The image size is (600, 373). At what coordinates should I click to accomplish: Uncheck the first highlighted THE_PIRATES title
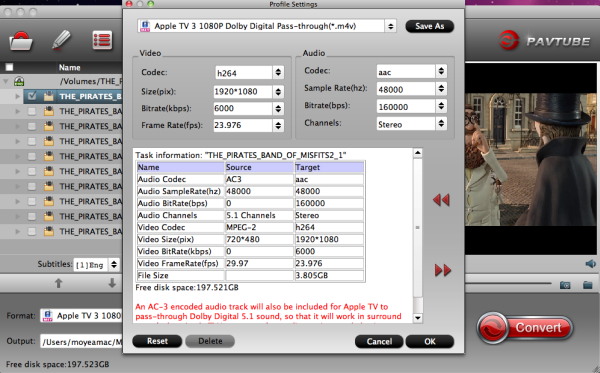click(32, 96)
